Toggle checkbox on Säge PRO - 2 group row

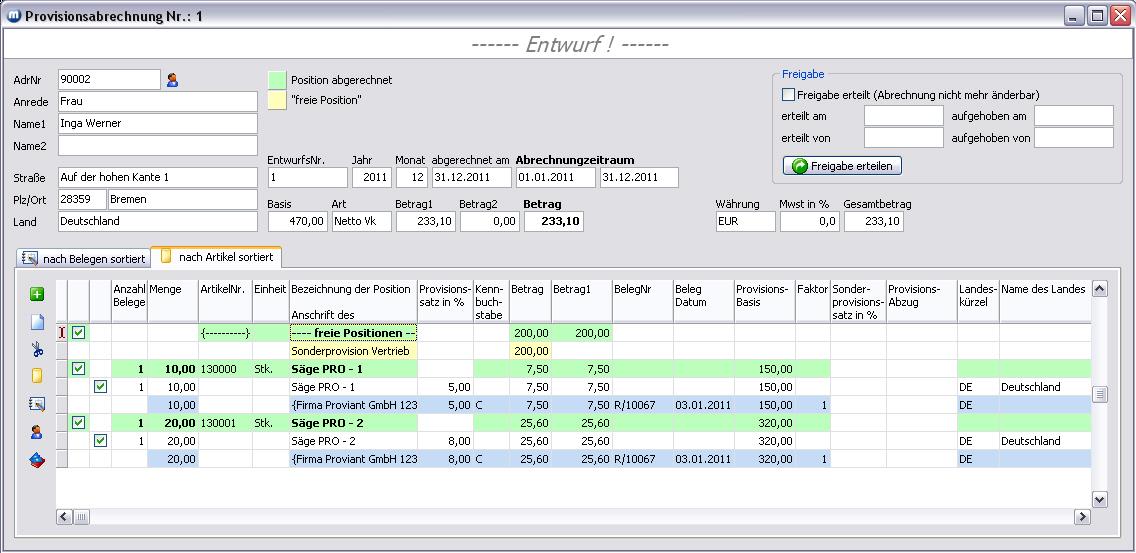(79, 423)
